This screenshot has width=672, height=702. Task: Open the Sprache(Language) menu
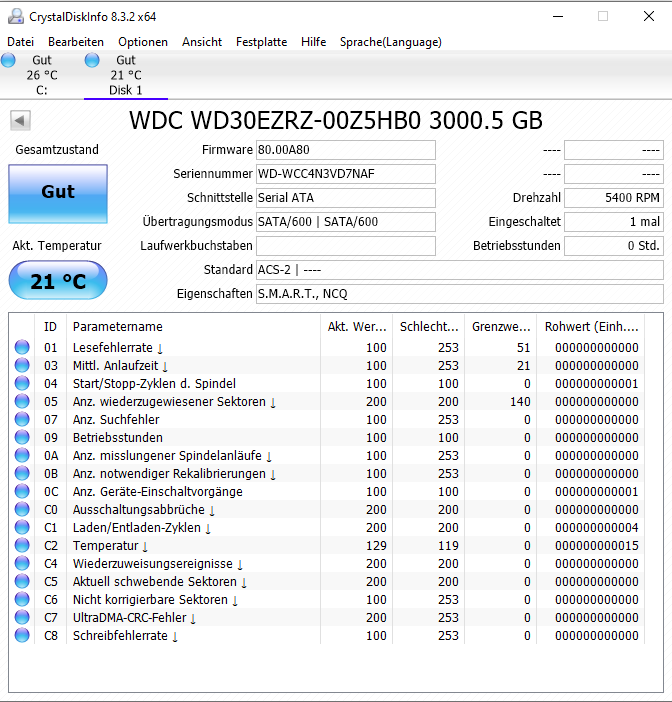pyautogui.click(x=390, y=42)
